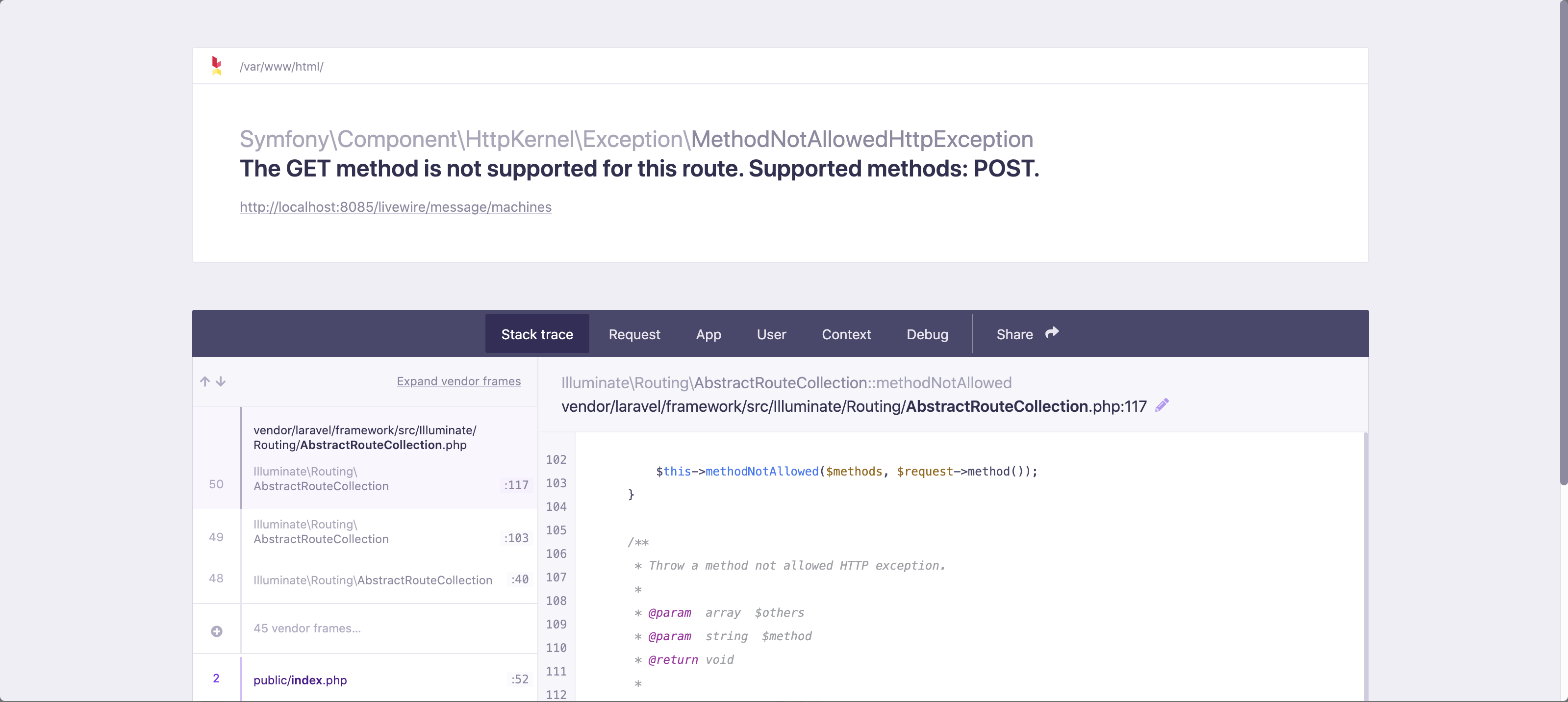This screenshot has width=1568, height=702.
Task: Click the Share arrow icon
Action: pos(1052,333)
